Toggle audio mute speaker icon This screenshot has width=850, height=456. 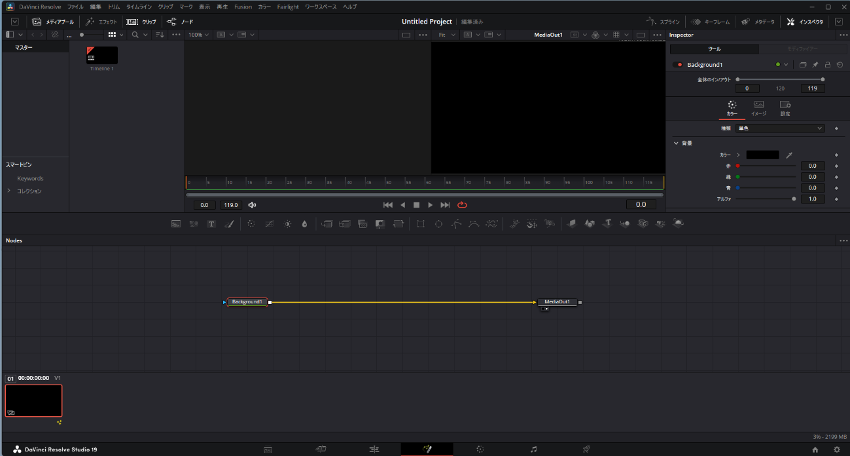(252, 205)
